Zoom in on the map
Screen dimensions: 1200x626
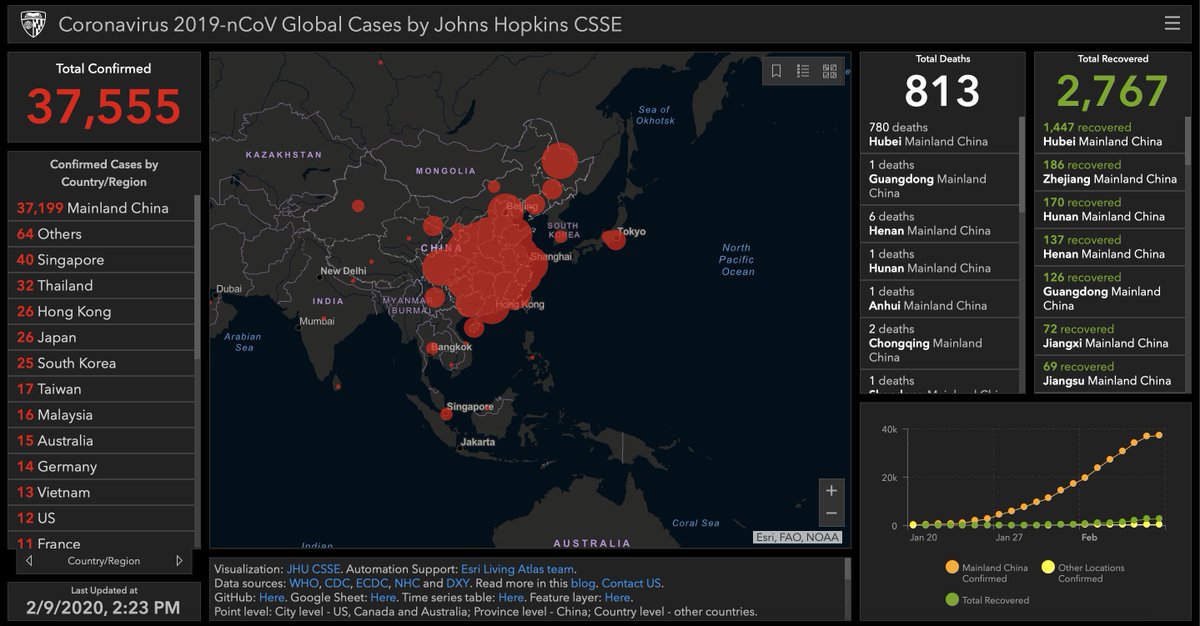831,490
